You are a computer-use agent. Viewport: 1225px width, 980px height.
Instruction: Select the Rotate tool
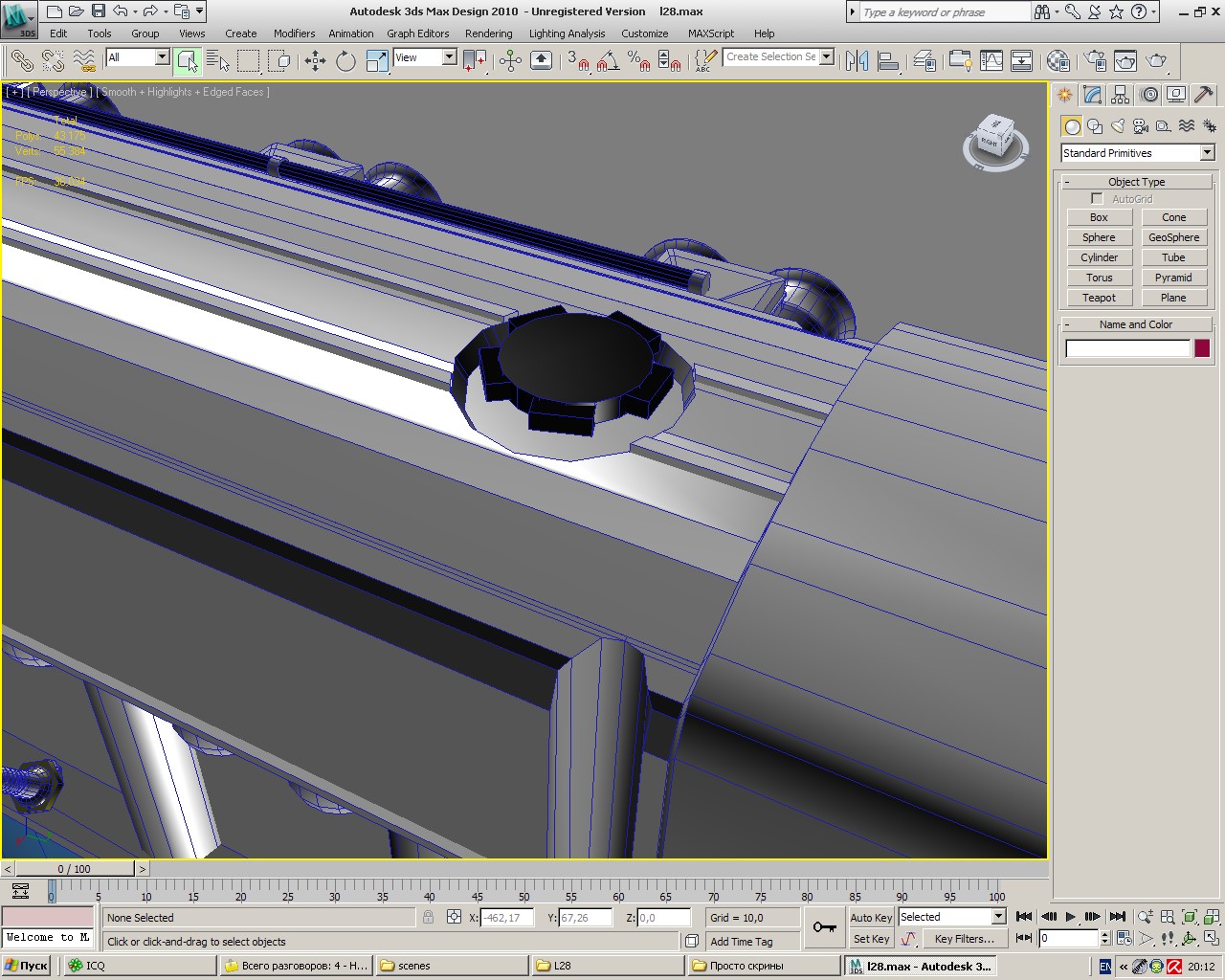(x=345, y=61)
